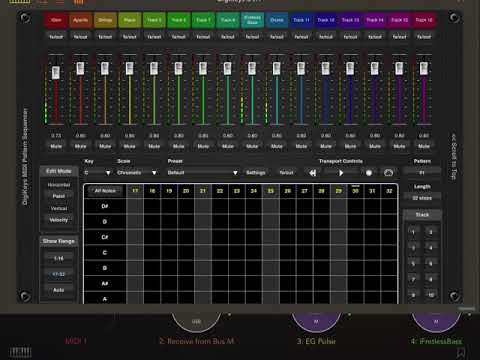Show step range 17-32

pyautogui.click(x=59, y=274)
